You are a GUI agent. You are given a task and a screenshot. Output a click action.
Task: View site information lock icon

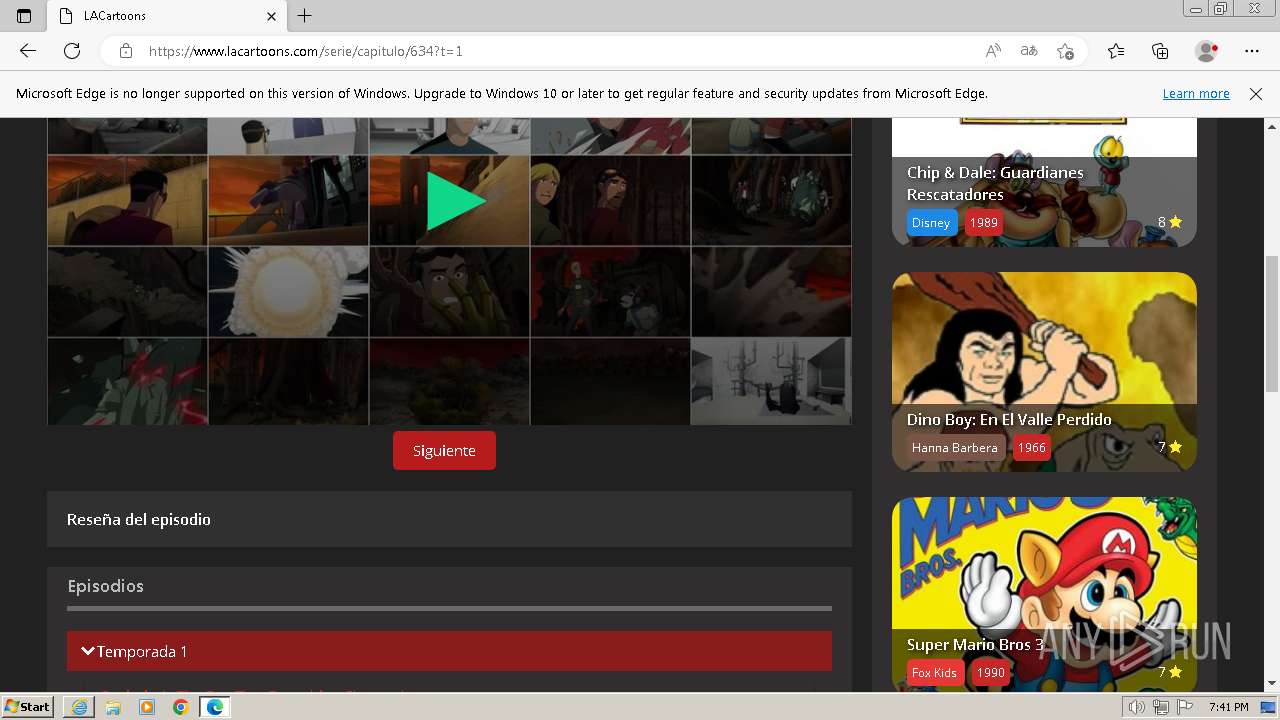pos(126,51)
